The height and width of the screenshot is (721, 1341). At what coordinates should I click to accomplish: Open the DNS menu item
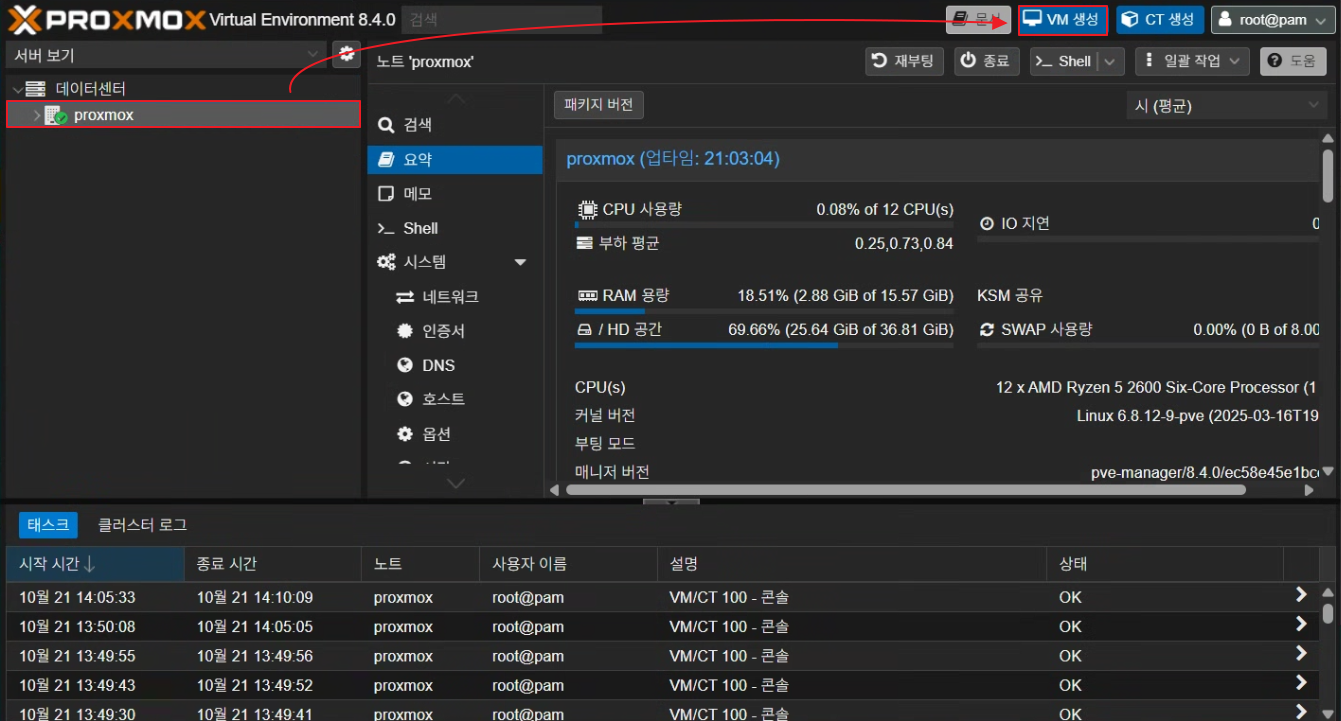[455, 365]
